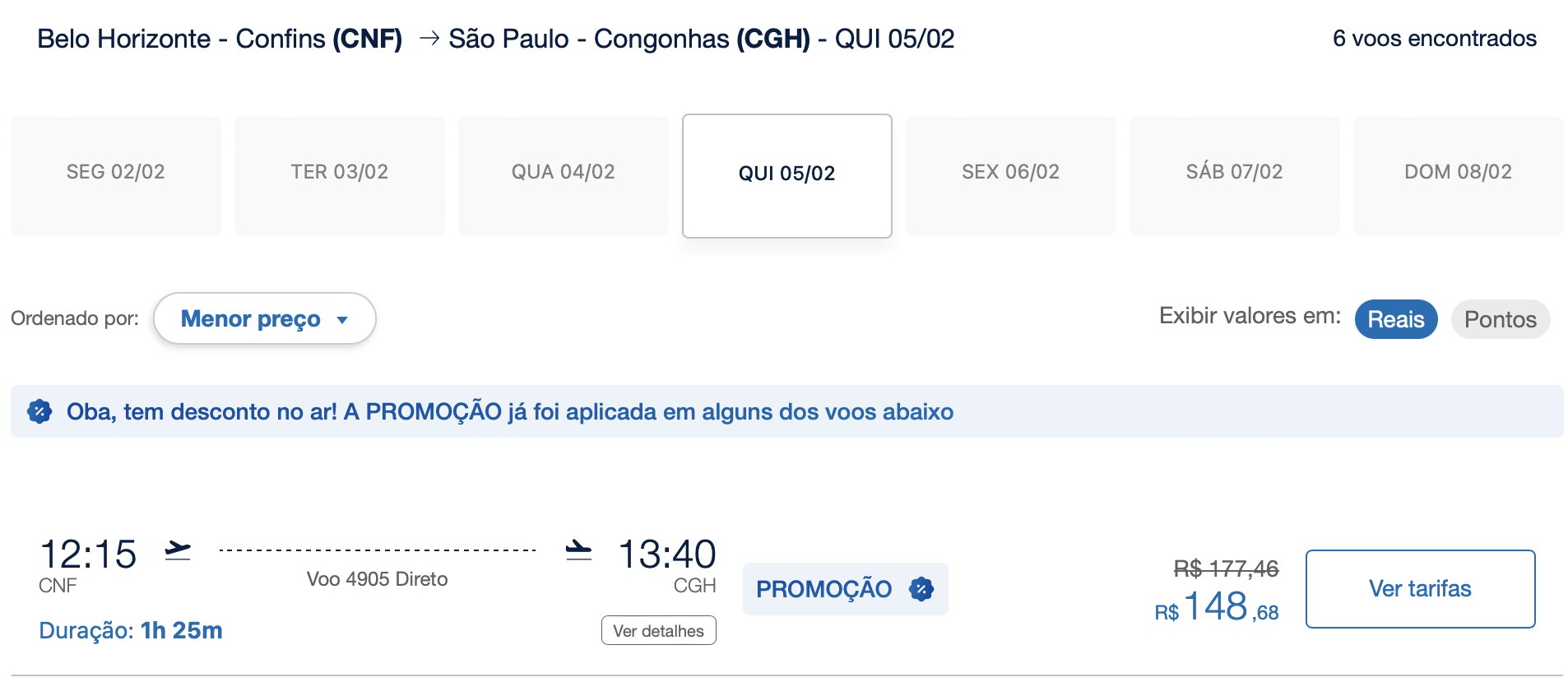This screenshot has width=1568, height=696.
Task: Pick the SÁB 07/02 date tab
Action: (1235, 172)
